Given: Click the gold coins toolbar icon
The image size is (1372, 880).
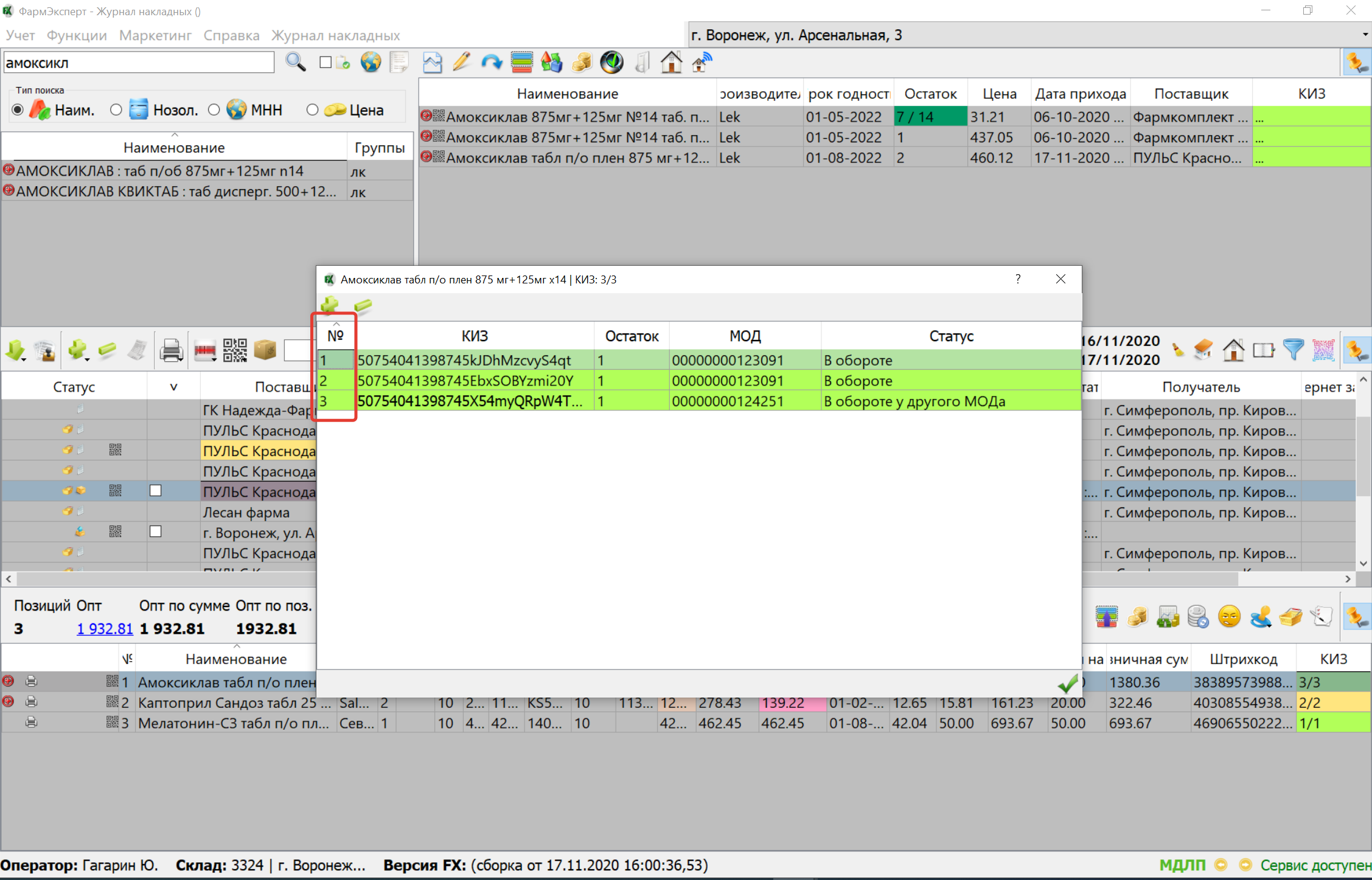Looking at the screenshot, I should (582, 62).
